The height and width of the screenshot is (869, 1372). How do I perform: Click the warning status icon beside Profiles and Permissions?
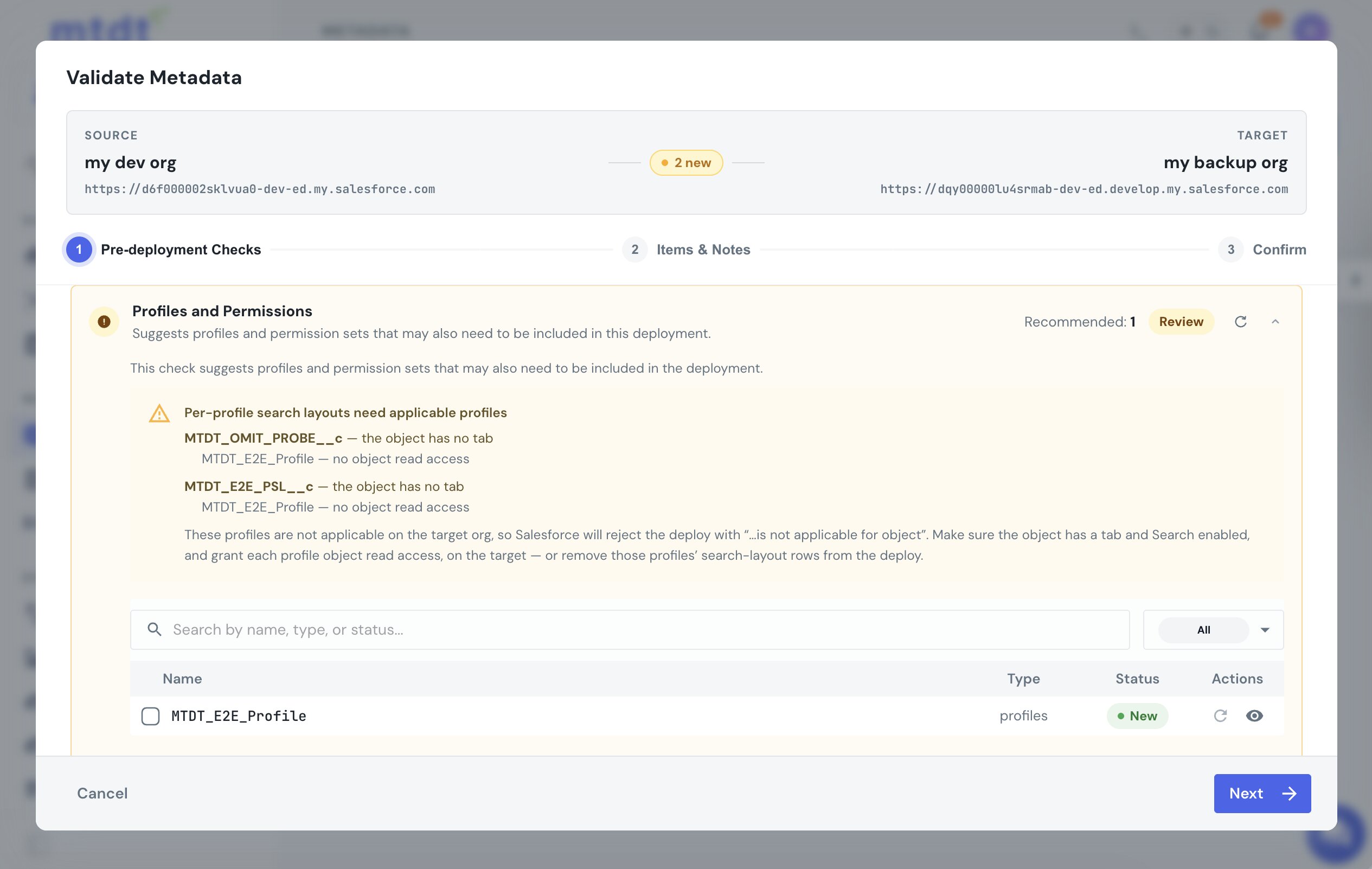pos(104,322)
